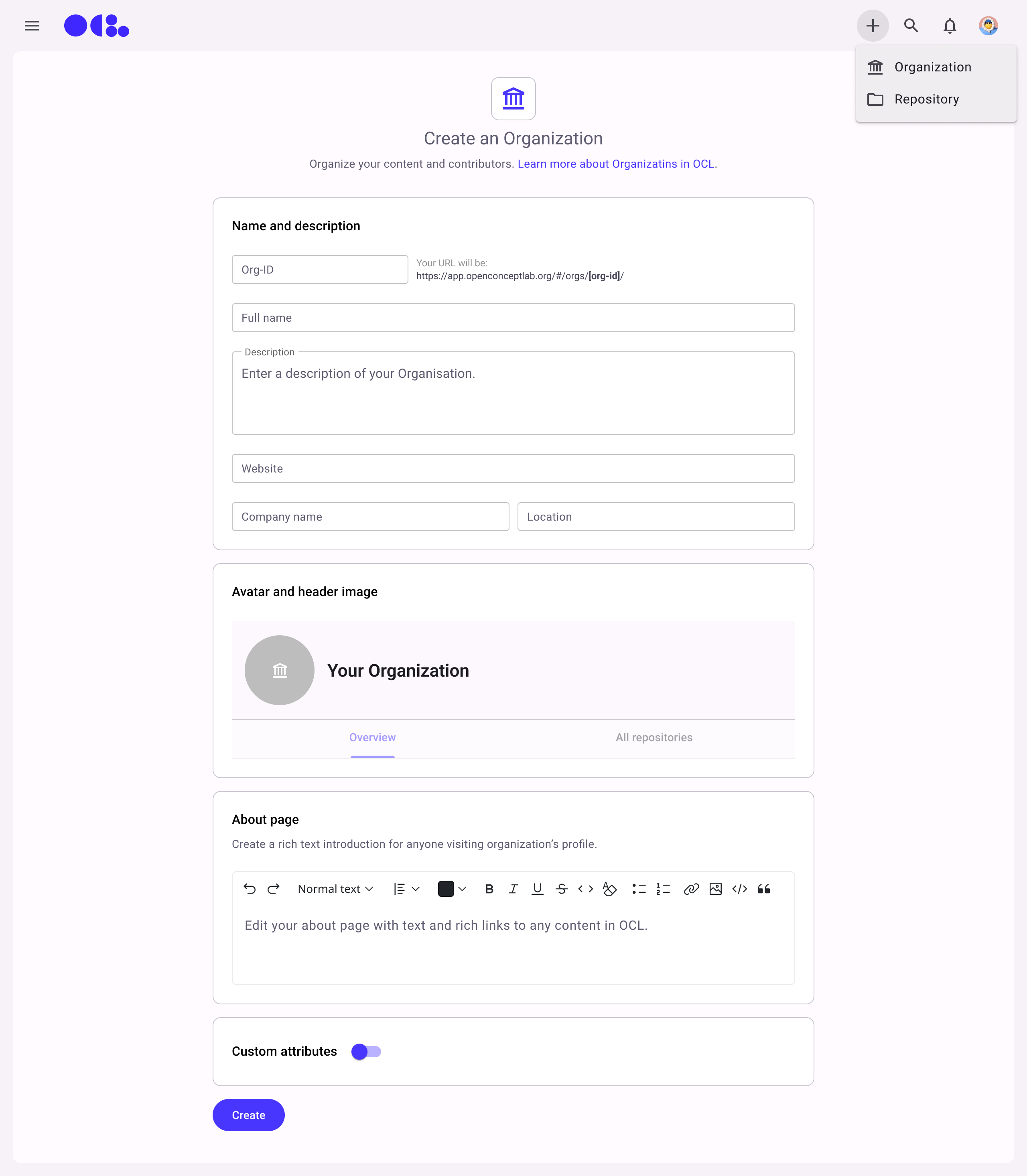The image size is (1027, 1176).
Task: Click the black text color swatch
Action: (x=445, y=889)
